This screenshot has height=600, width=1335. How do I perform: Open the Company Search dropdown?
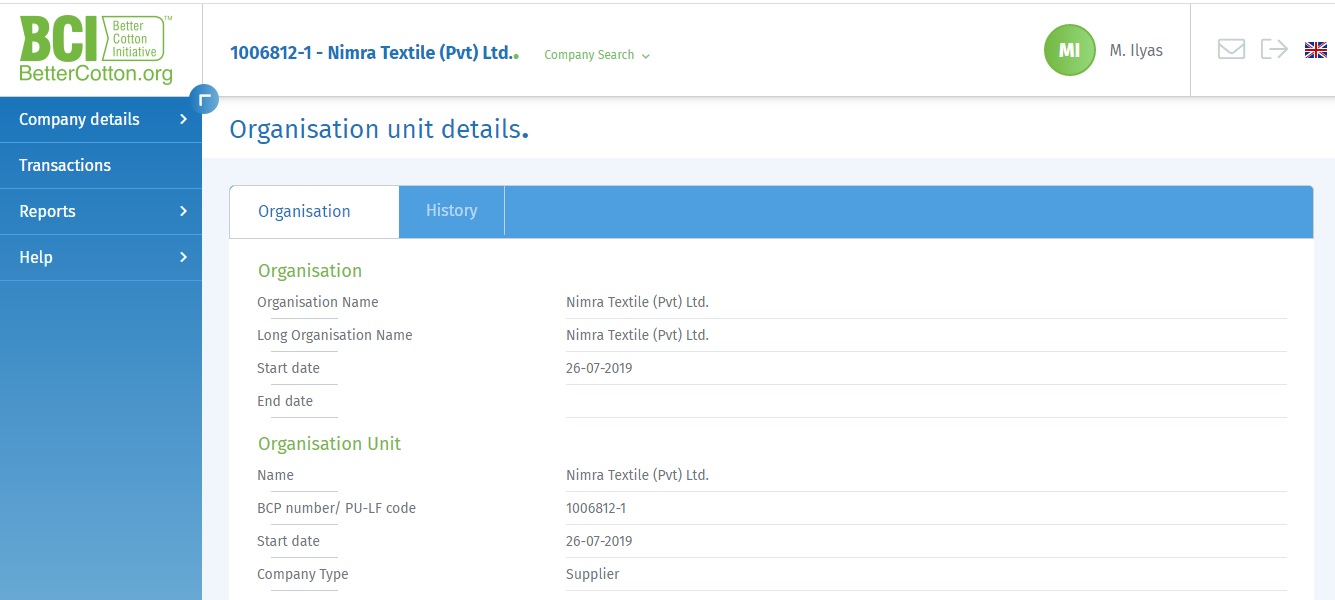[x=597, y=55]
